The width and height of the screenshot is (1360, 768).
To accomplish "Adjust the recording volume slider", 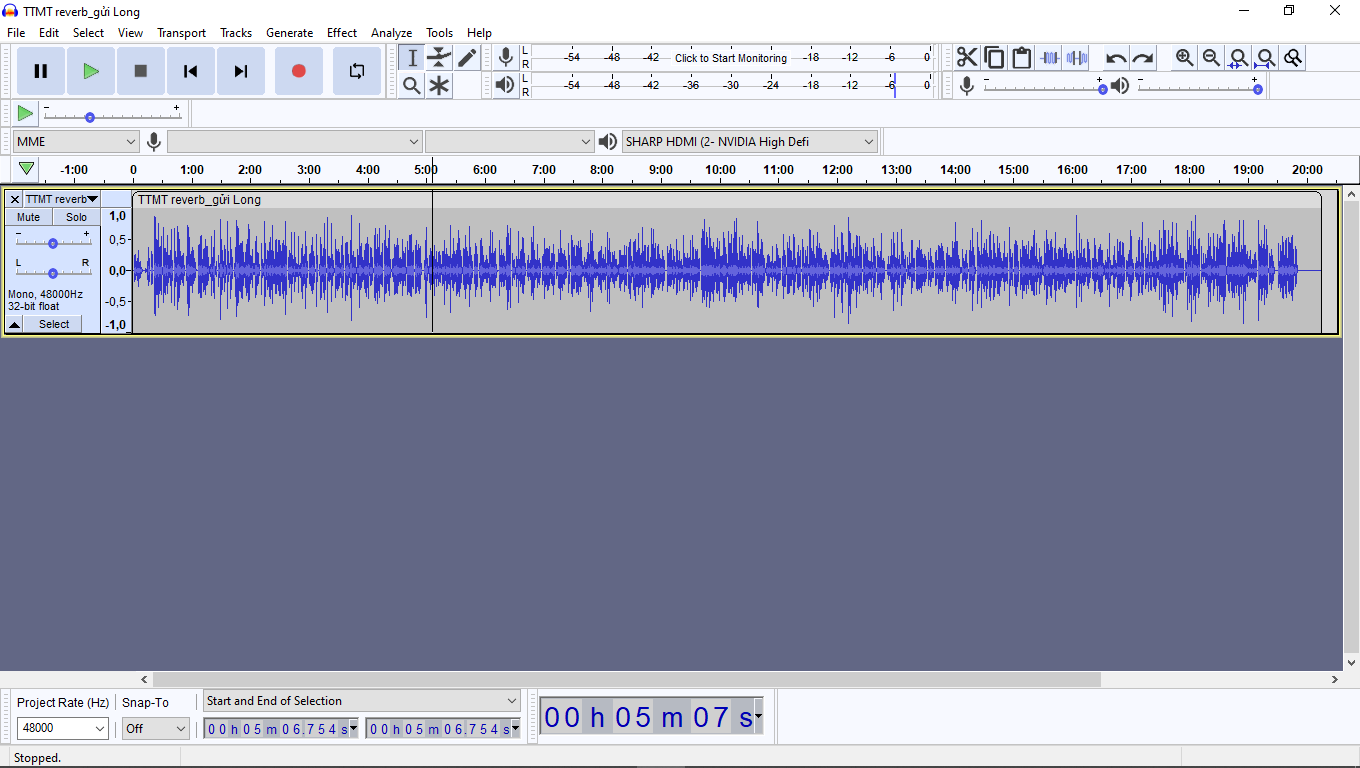I will point(1044,86).
